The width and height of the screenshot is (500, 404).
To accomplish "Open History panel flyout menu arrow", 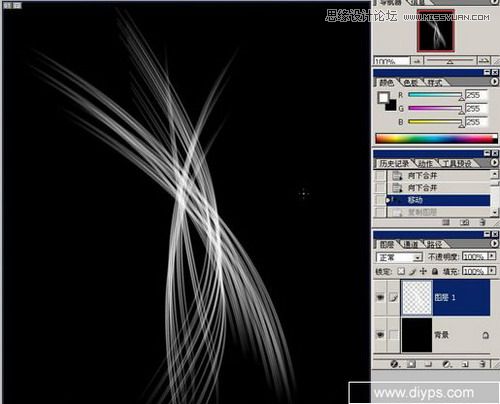I will tap(494, 162).
